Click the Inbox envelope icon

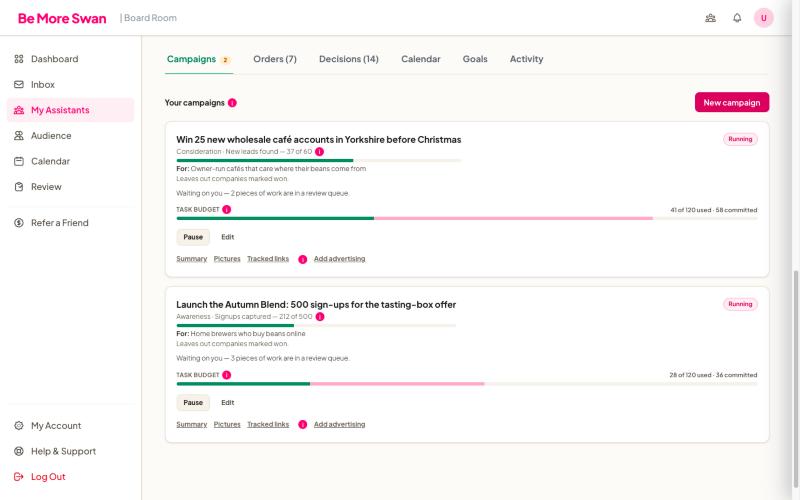19,84
